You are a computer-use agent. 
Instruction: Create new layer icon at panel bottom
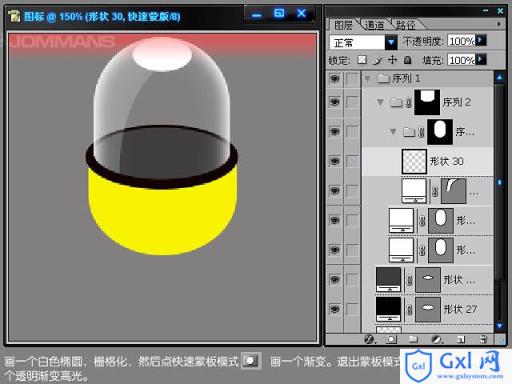[x=461, y=339]
